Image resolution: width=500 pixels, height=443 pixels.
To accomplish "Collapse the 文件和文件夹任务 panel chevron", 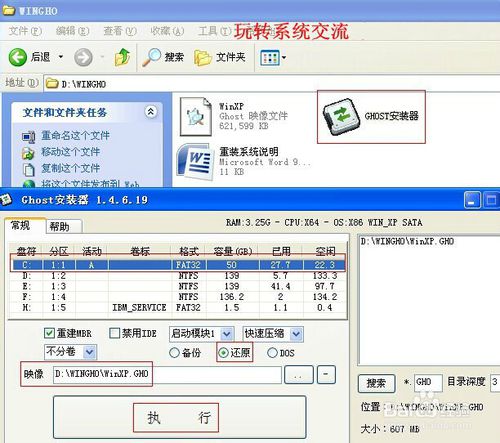I will [x=151, y=112].
